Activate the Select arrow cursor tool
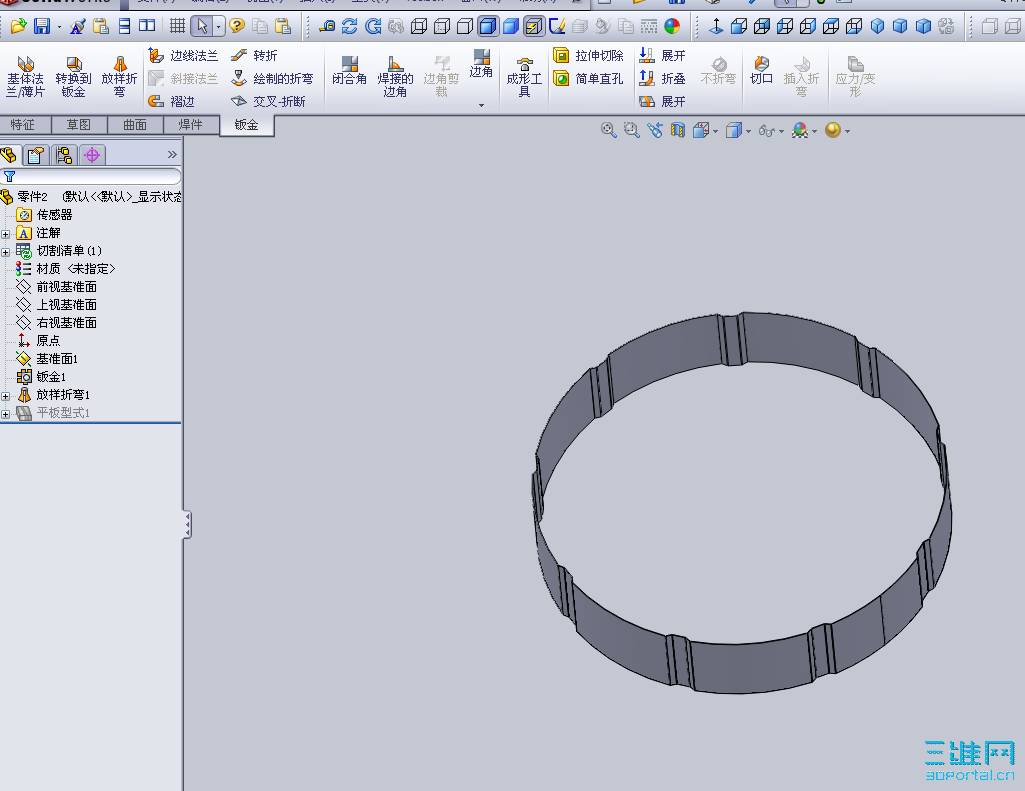 point(202,26)
